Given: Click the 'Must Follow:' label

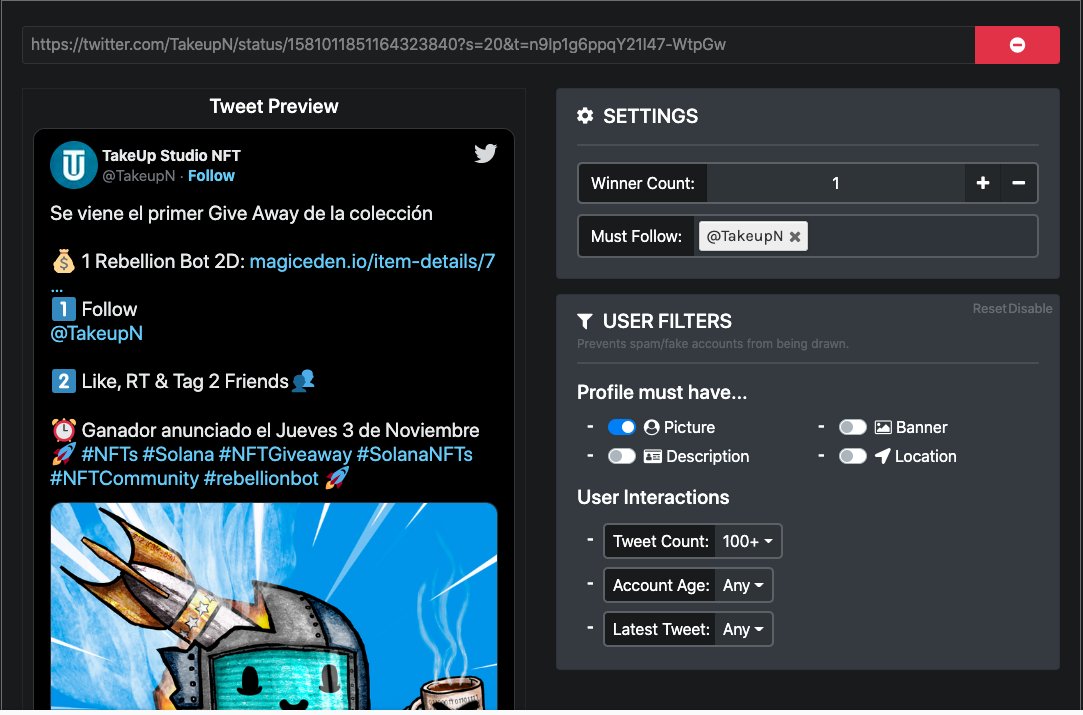Looking at the screenshot, I should pos(636,236).
